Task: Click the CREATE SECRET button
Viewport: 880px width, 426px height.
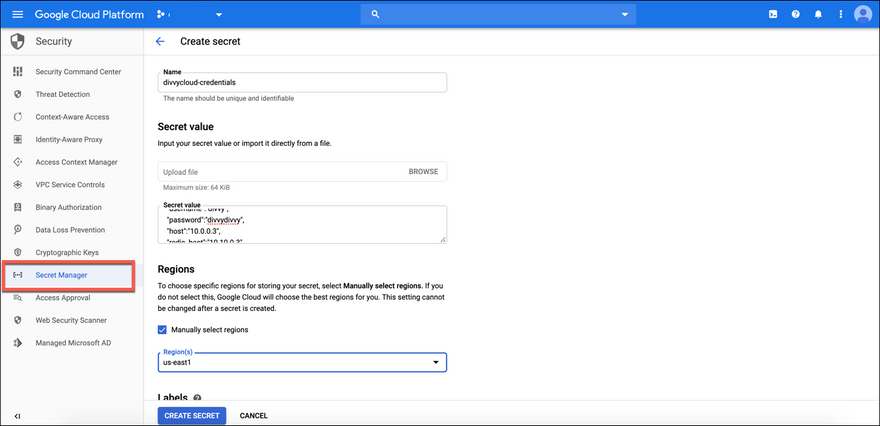Action: (x=192, y=415)
